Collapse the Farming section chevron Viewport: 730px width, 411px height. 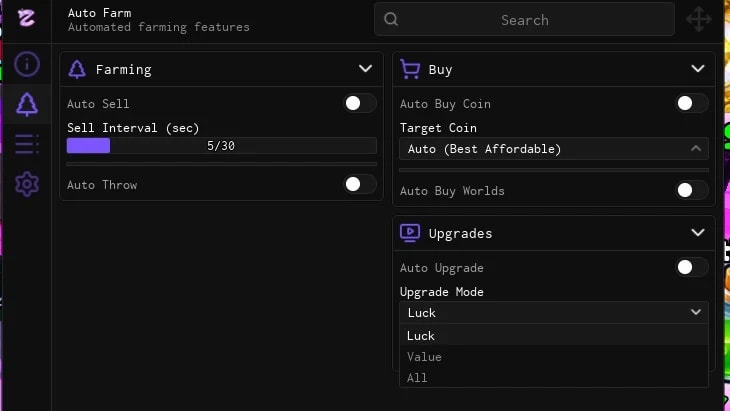(365, 69)
